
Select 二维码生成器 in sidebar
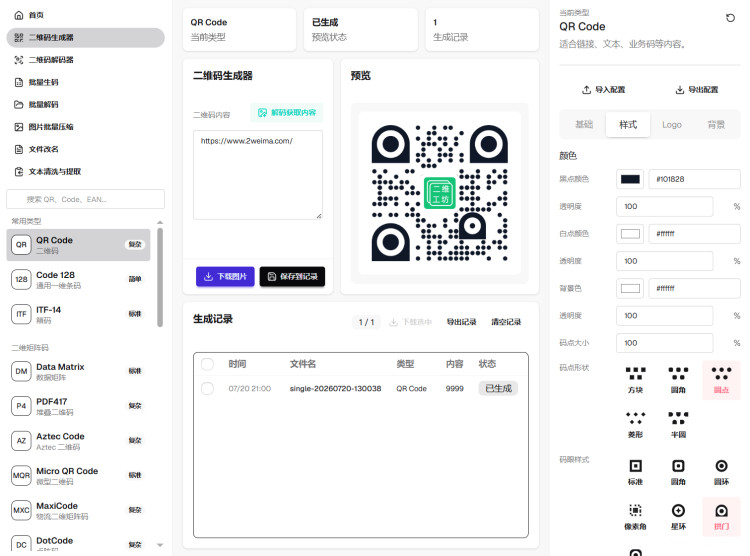[86, 37]
